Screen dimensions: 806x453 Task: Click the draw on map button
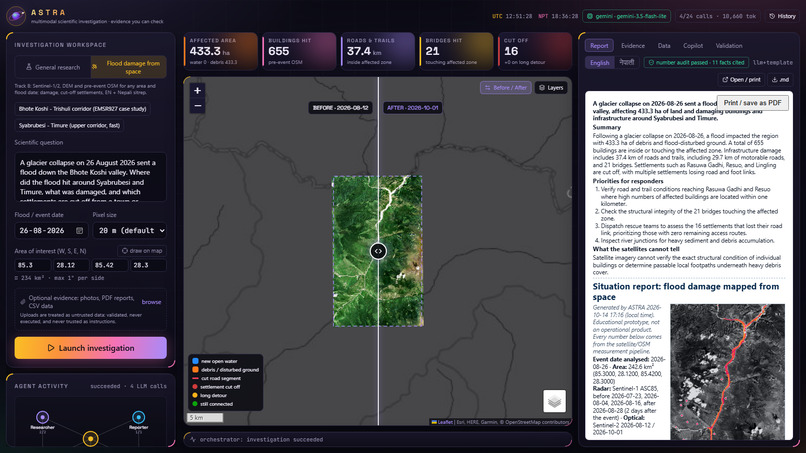tap(142, 251)
